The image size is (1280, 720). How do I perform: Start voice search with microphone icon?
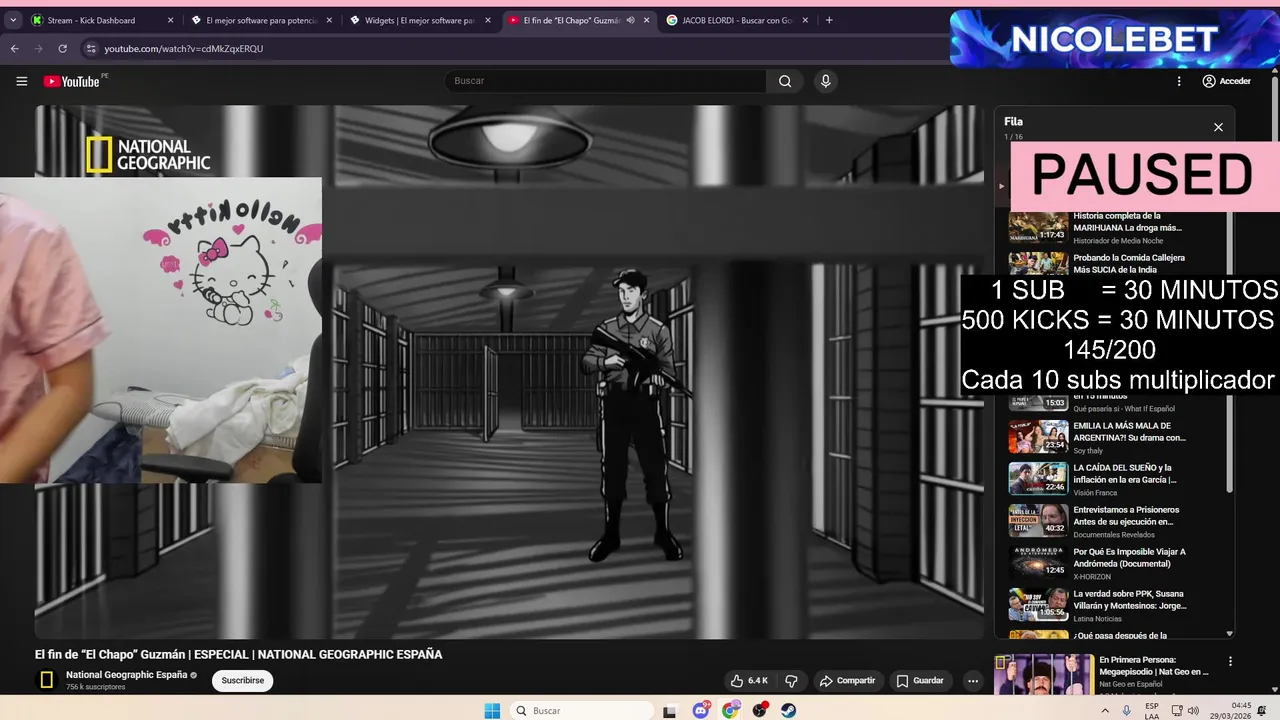(825, 81)
